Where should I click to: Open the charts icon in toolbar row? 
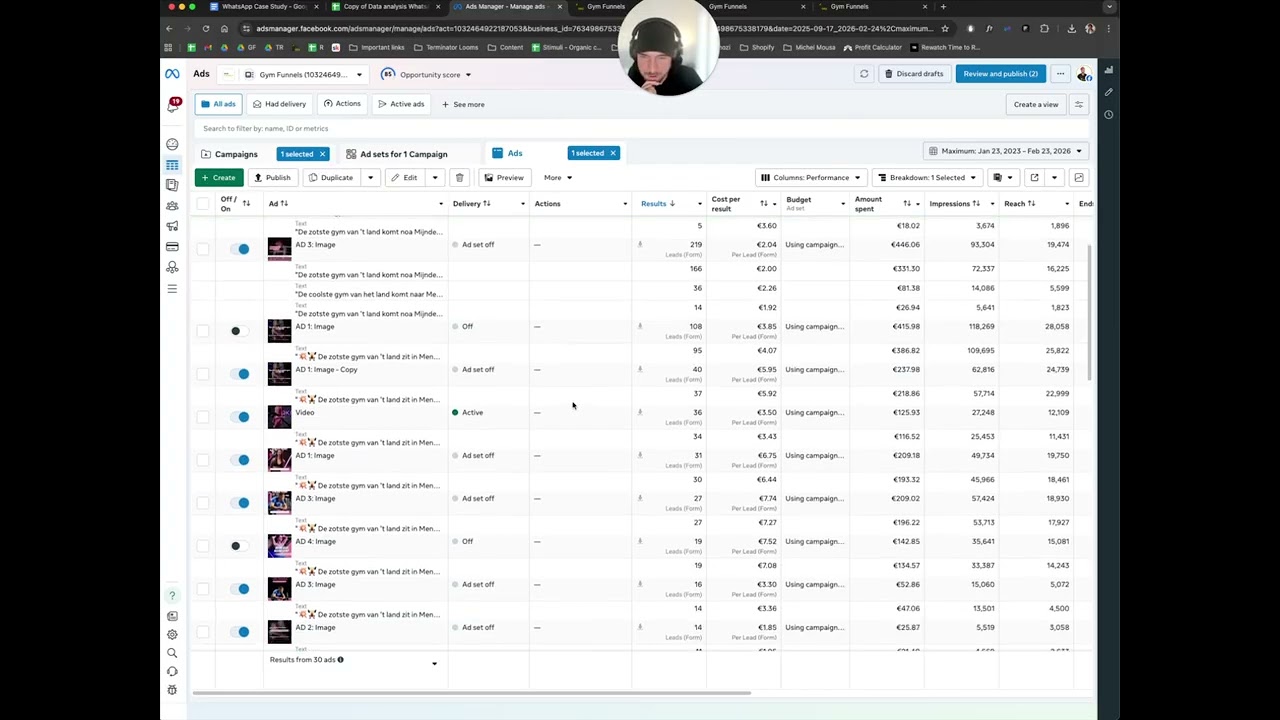pyautogui.click(x=1078, y=178)
